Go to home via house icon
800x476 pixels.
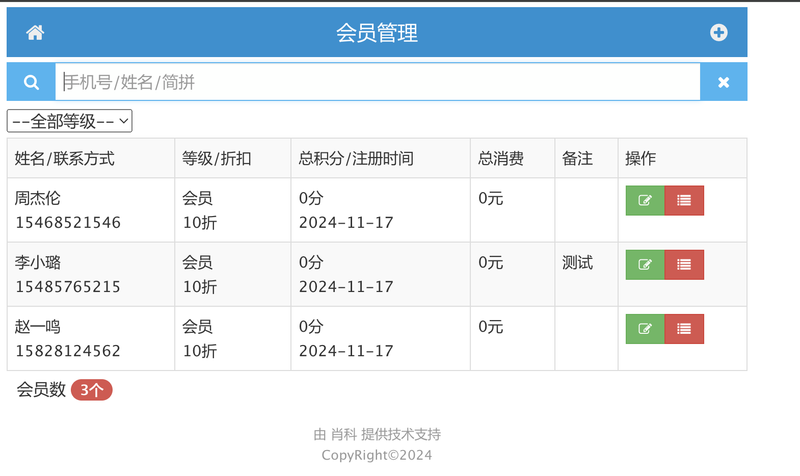tap(35, 33)
